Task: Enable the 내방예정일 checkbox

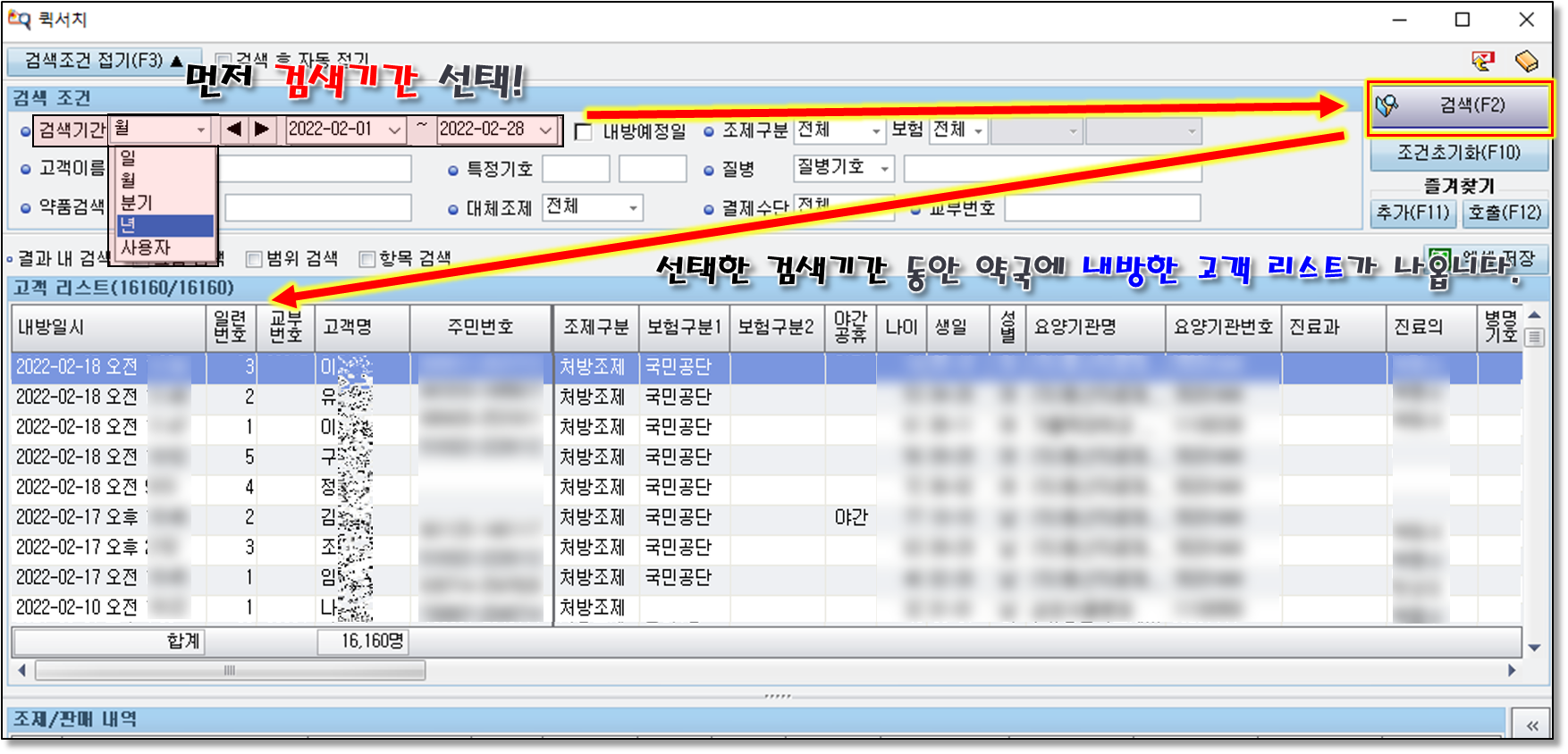Action: (584, 132)
